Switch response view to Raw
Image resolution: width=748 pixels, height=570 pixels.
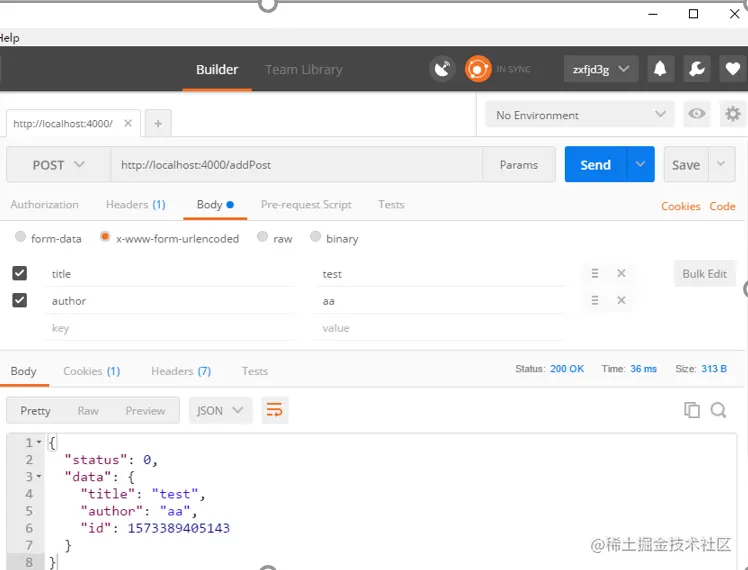coord(88,411)
